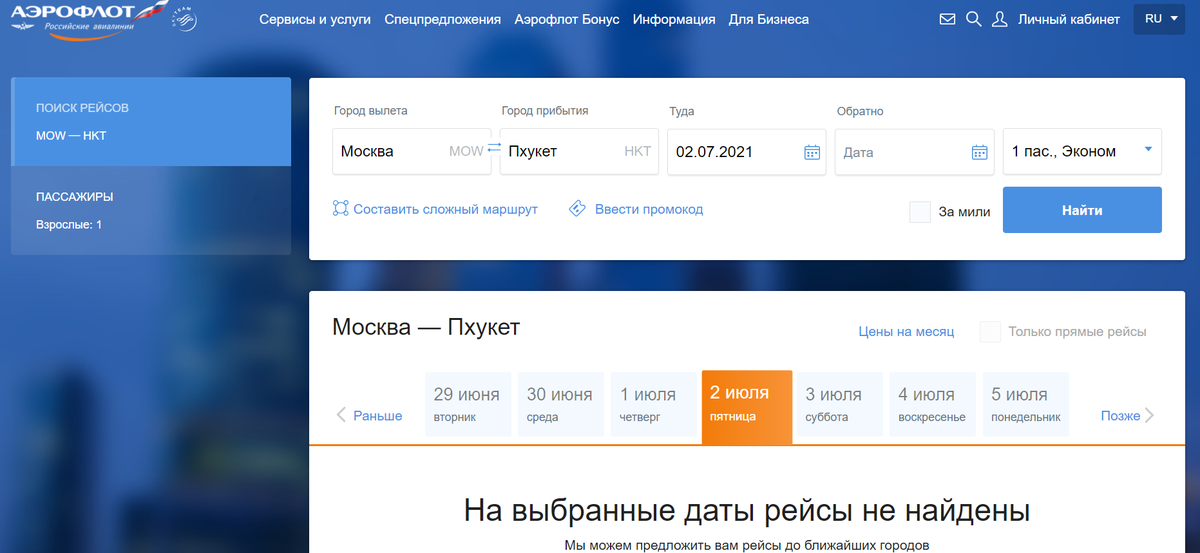
Task: Open Аэрофлот Бонус menu
Action: pos(567,19)
